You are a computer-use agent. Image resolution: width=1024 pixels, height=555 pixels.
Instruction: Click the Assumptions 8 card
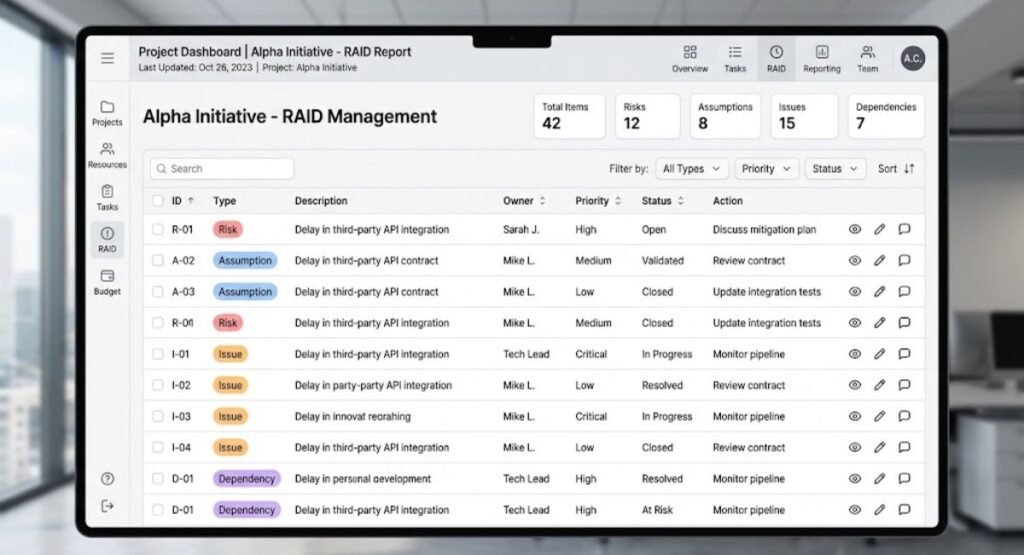click(x=726, y=116)
